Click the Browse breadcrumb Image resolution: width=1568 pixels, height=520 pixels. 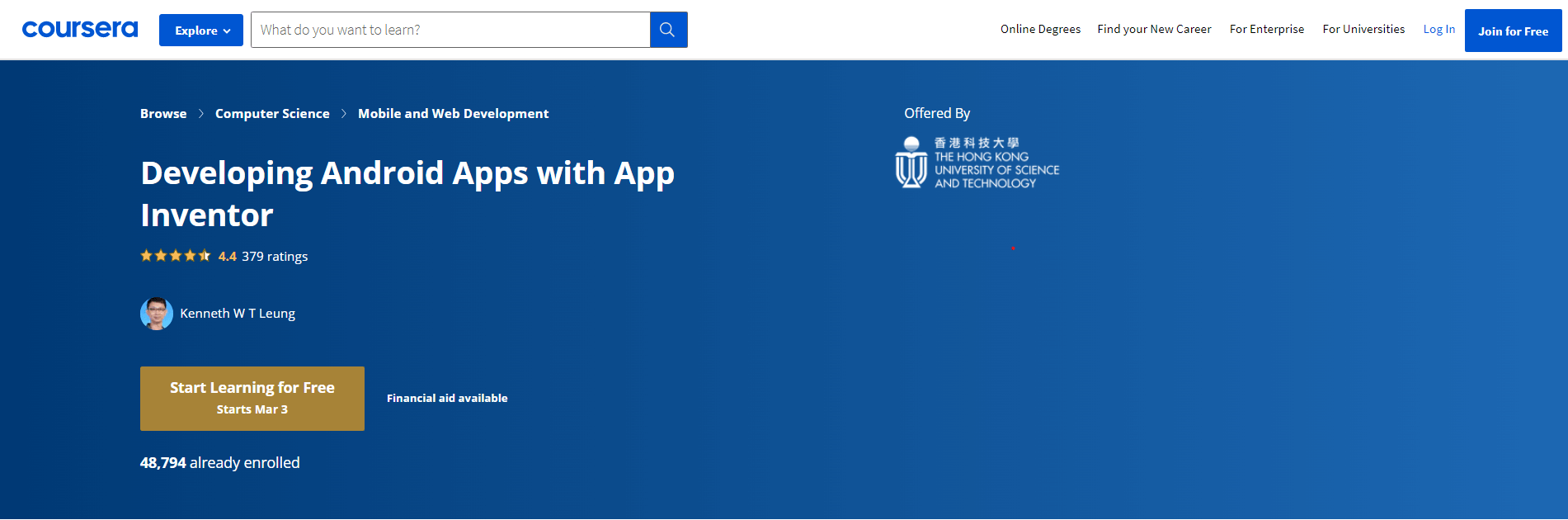[x=163, y=114]
